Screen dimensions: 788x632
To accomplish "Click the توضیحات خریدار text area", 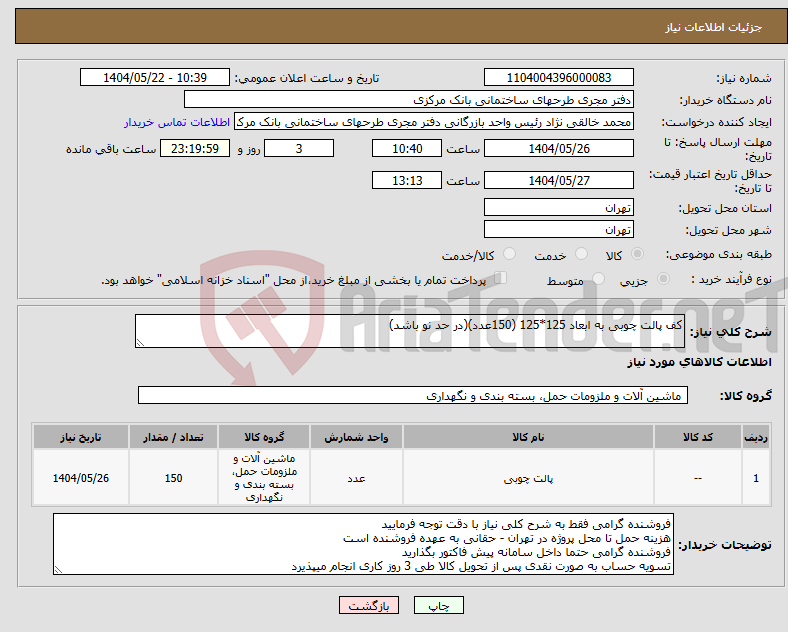I will point(363,545).
